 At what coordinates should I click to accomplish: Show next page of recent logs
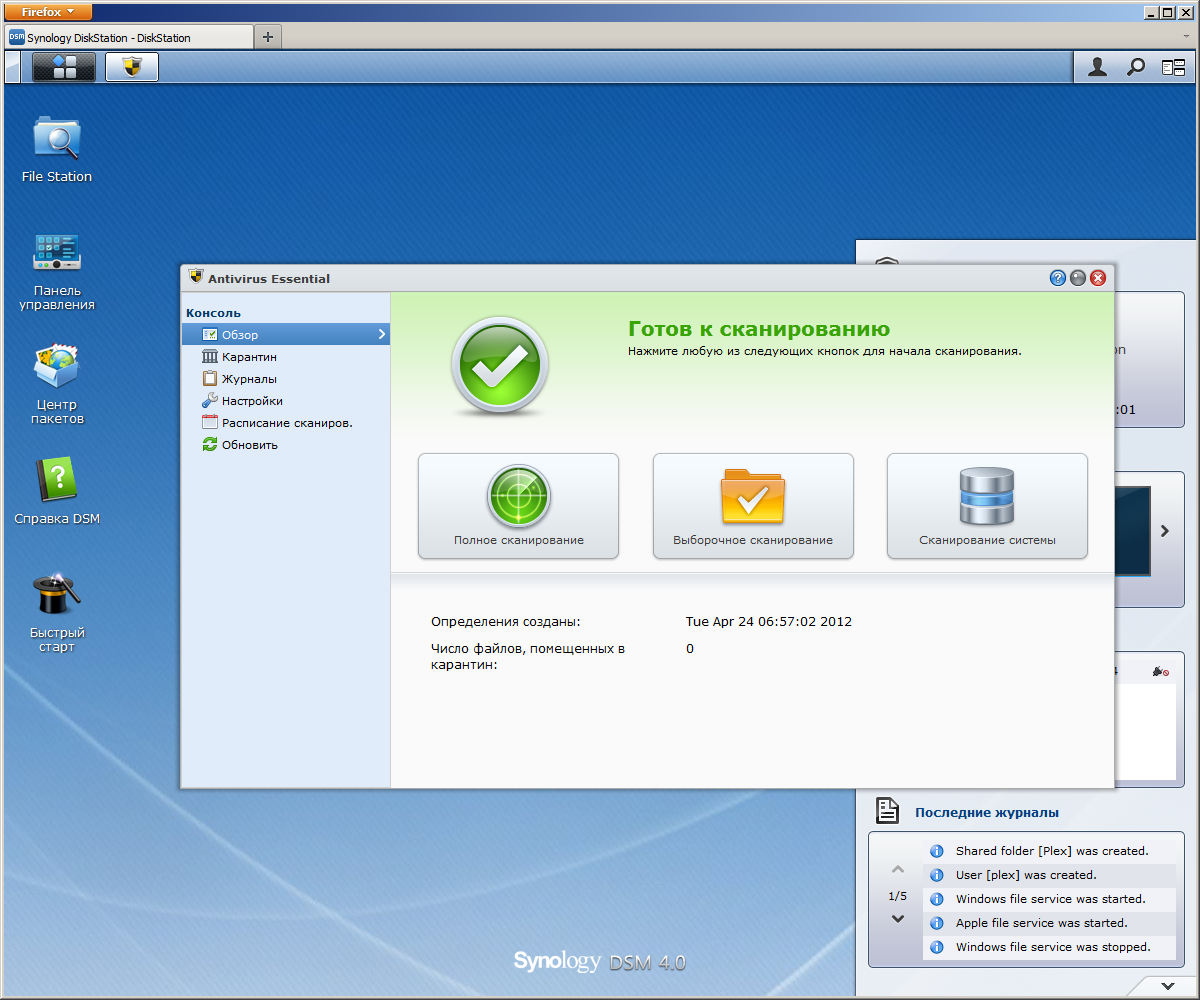point(898,919)
